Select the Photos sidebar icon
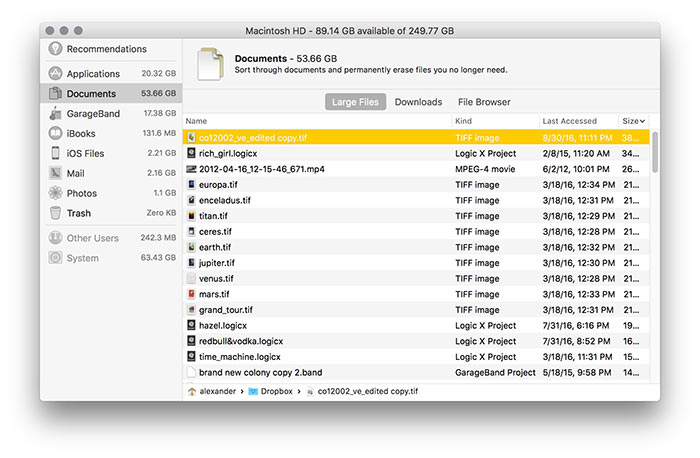 coord(55,193)
